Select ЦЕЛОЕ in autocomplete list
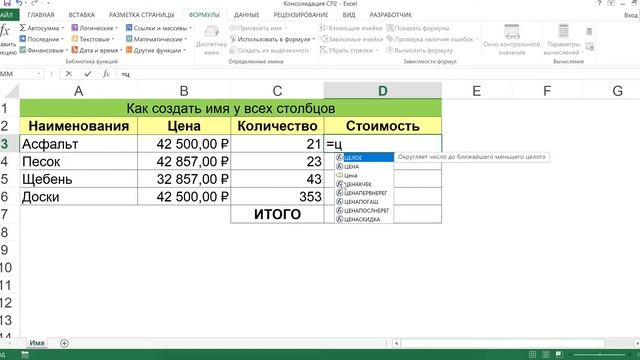Image resolution: width=640 pixels, height=360 pixels. pos(364,158)
